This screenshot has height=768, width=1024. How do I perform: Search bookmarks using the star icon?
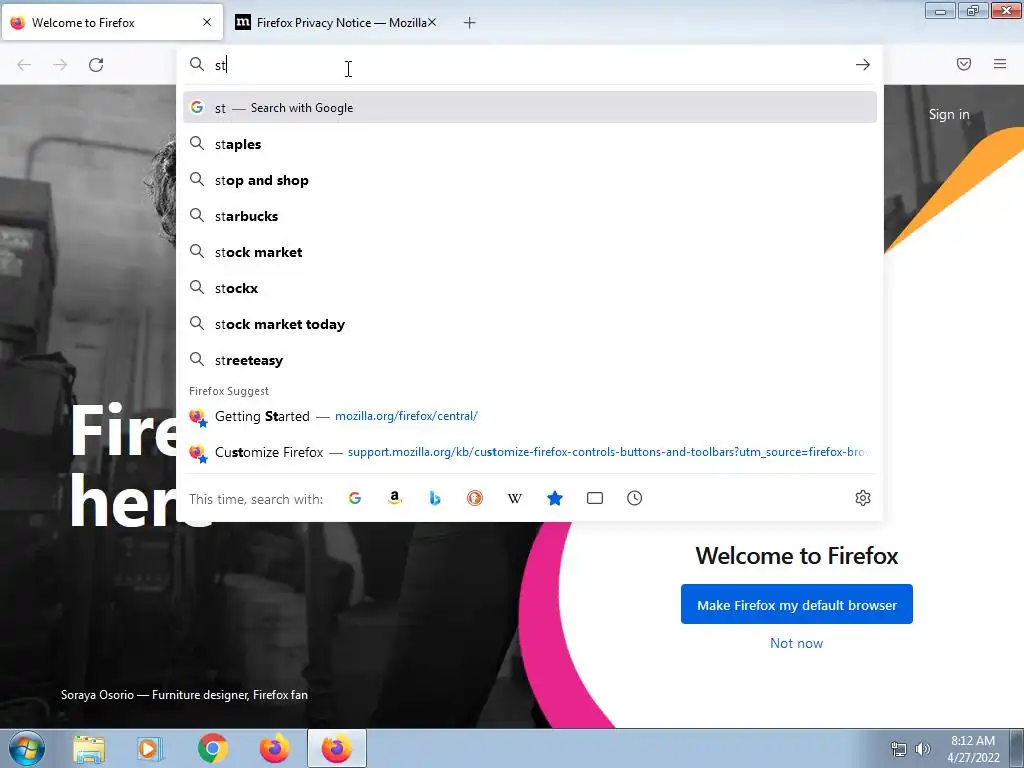pos(554,498)
